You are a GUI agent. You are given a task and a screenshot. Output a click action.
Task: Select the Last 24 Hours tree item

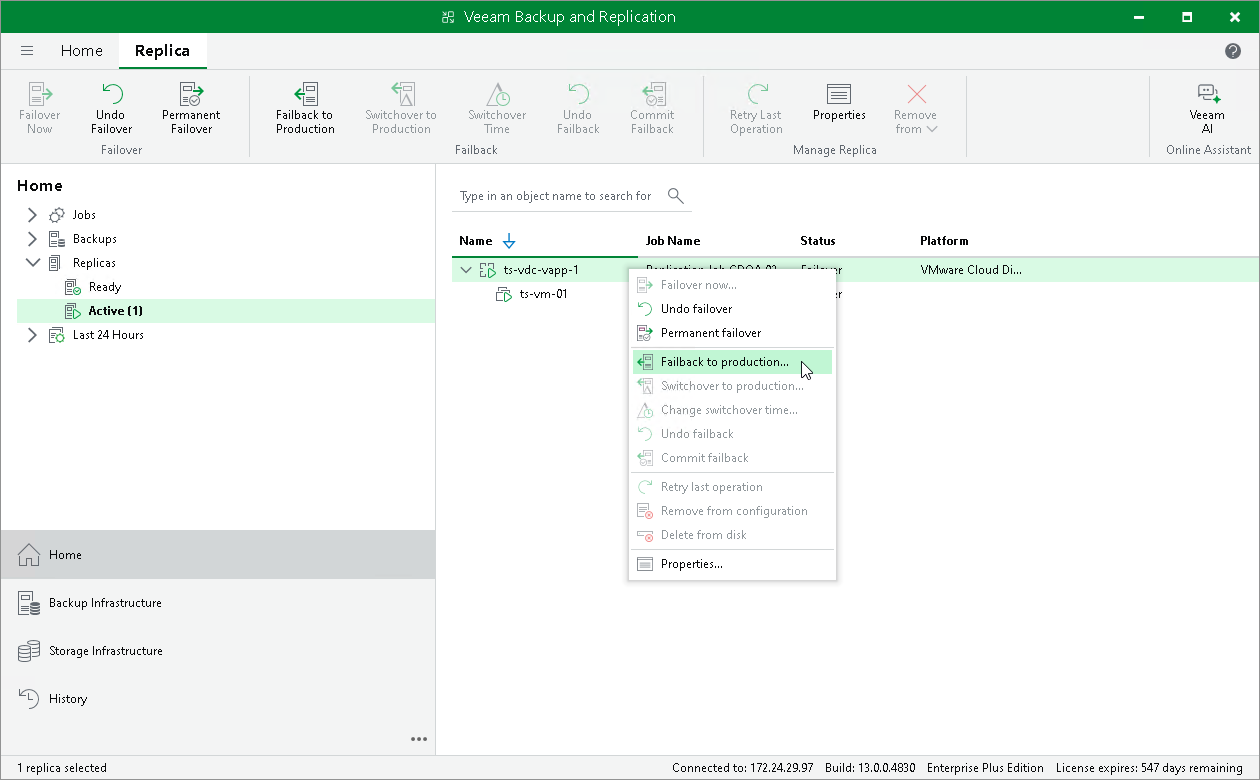click(x=108, y=335)
